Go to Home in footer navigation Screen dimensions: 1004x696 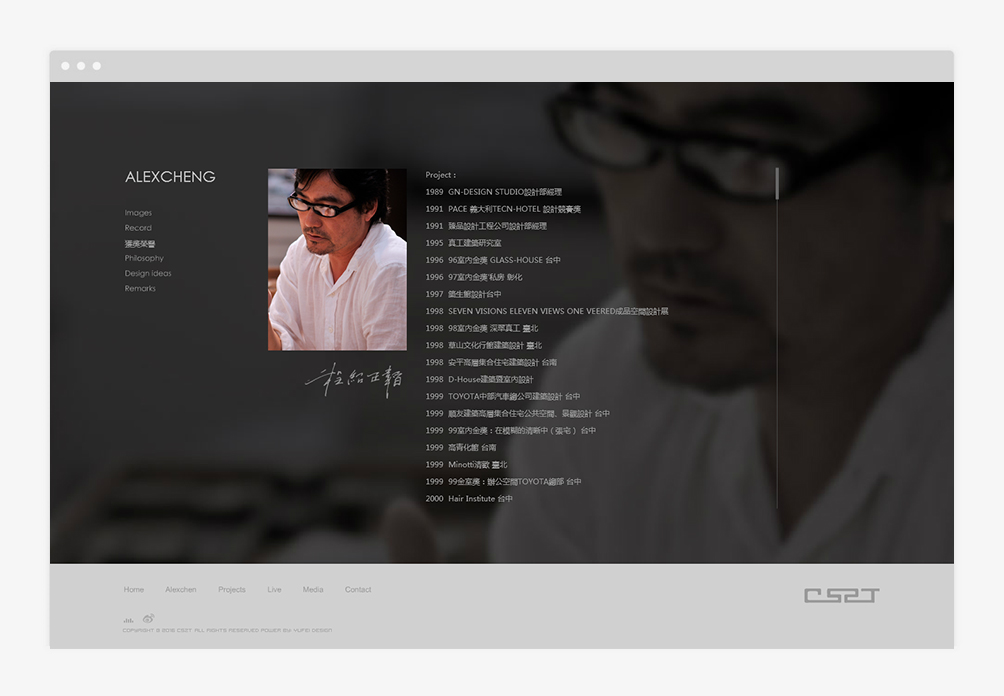point(134,590)
